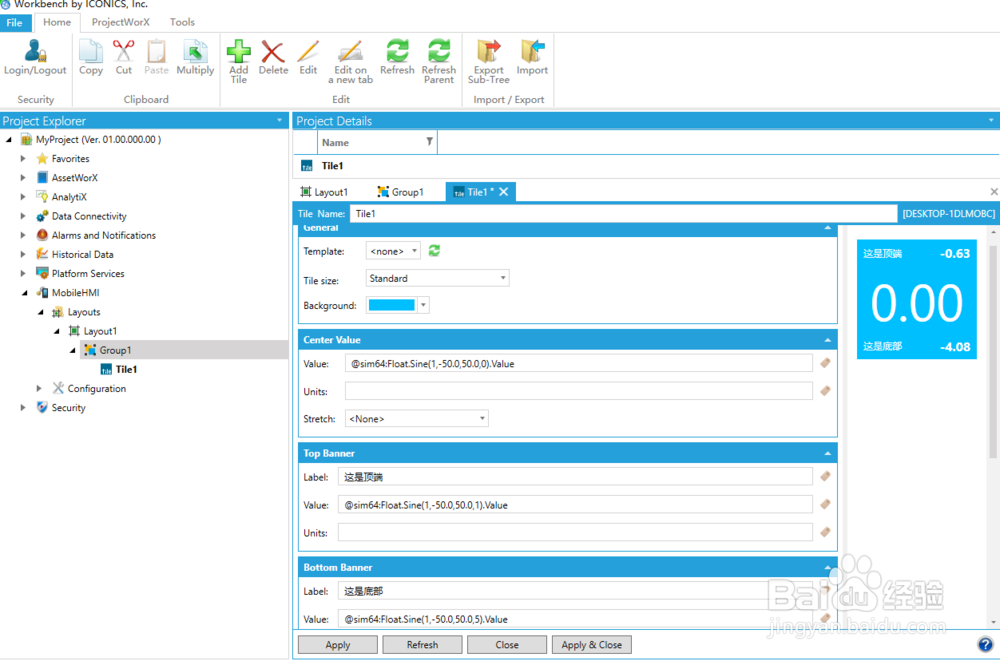Viewport: 1000px width, 661px height.
Task: Click the Edit pencil icon
Action: click(308, 51)
